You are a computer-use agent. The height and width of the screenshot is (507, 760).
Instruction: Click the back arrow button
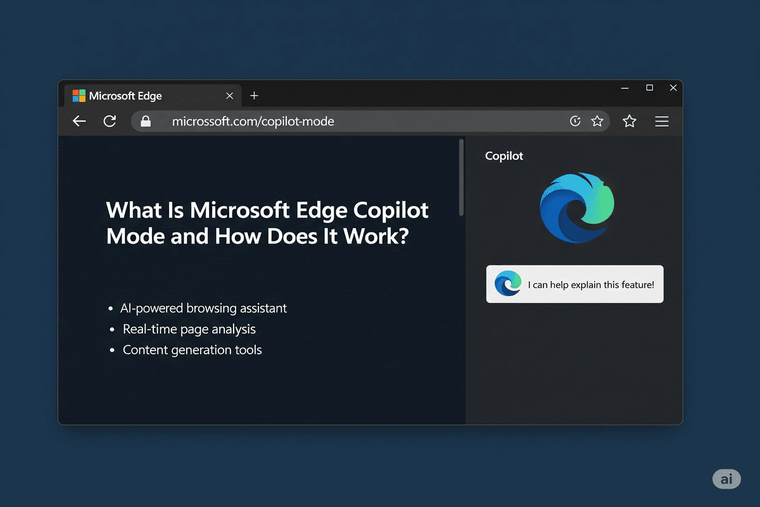79,121
